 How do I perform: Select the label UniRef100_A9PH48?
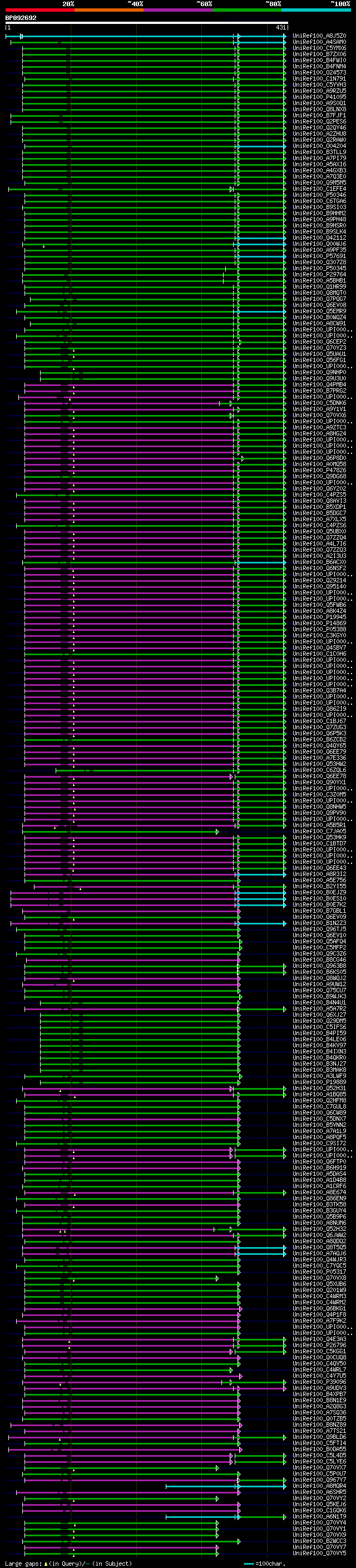coord(319,219)
